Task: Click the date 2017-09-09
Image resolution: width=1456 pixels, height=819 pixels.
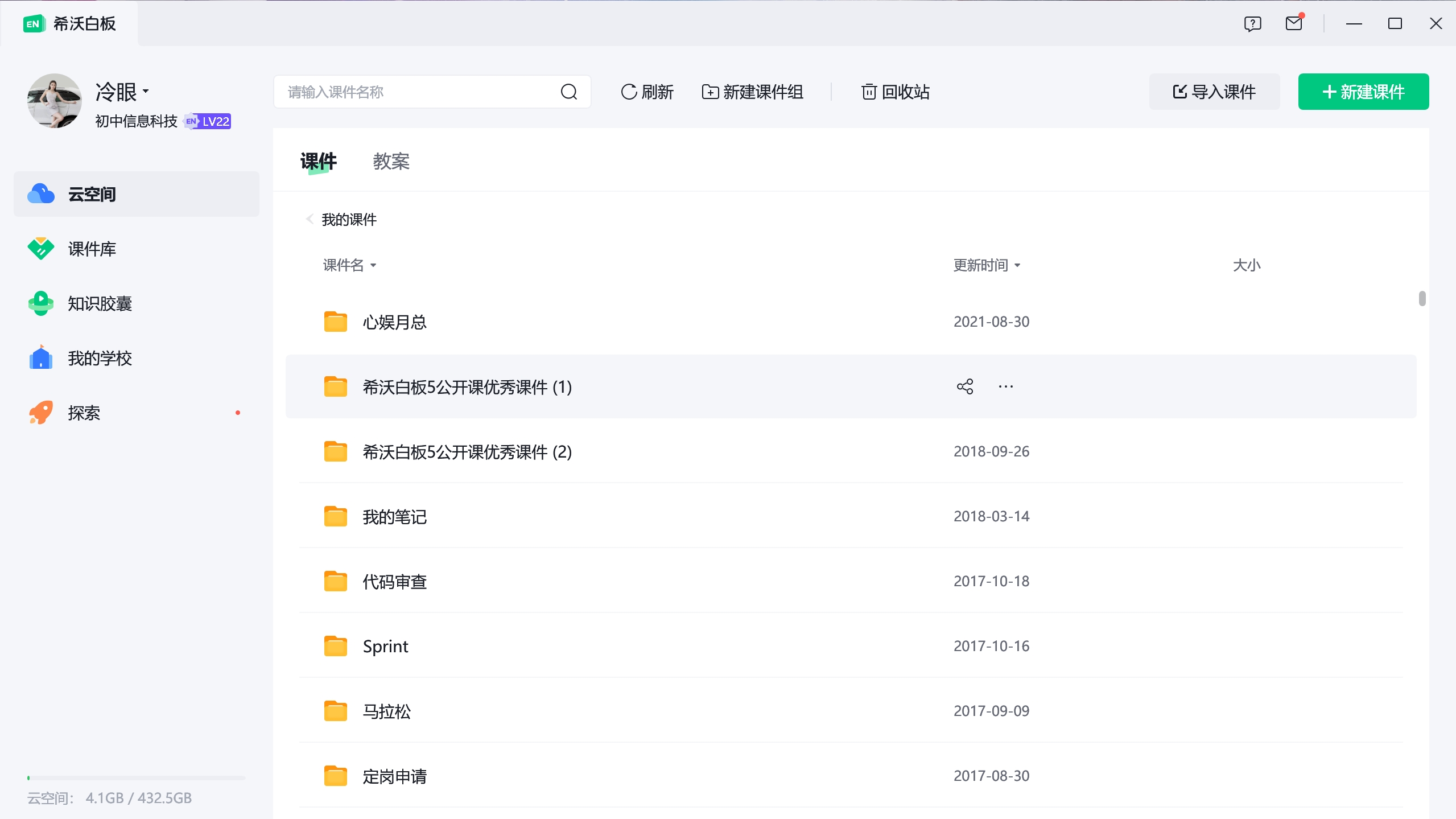Action: [992, 711]
